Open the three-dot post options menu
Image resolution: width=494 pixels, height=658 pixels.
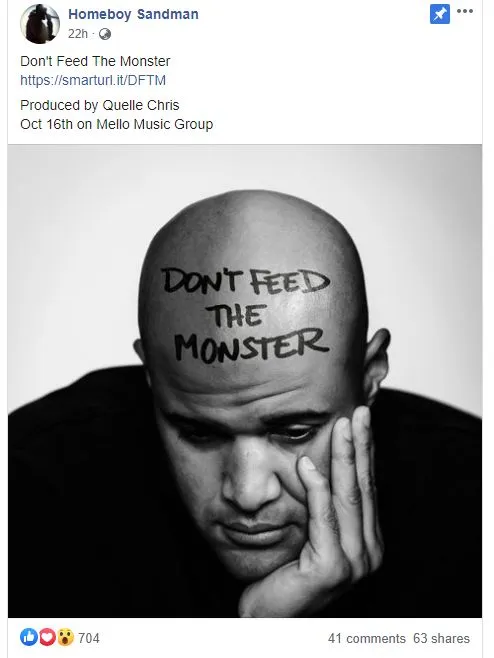click(x=465, y=11)
